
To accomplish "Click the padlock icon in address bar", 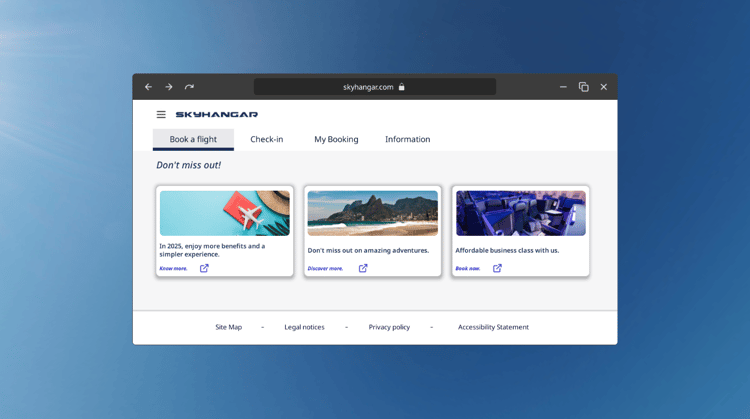I will [x=402, y=87].
